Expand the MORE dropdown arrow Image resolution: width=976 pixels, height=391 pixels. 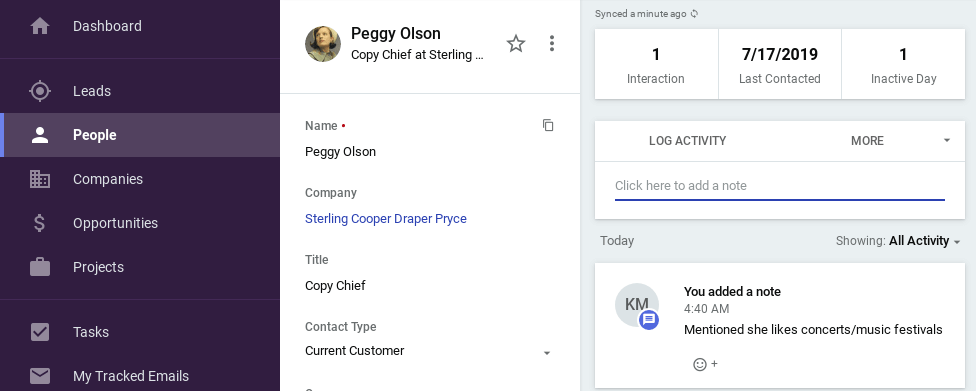(x=947, y=141)
